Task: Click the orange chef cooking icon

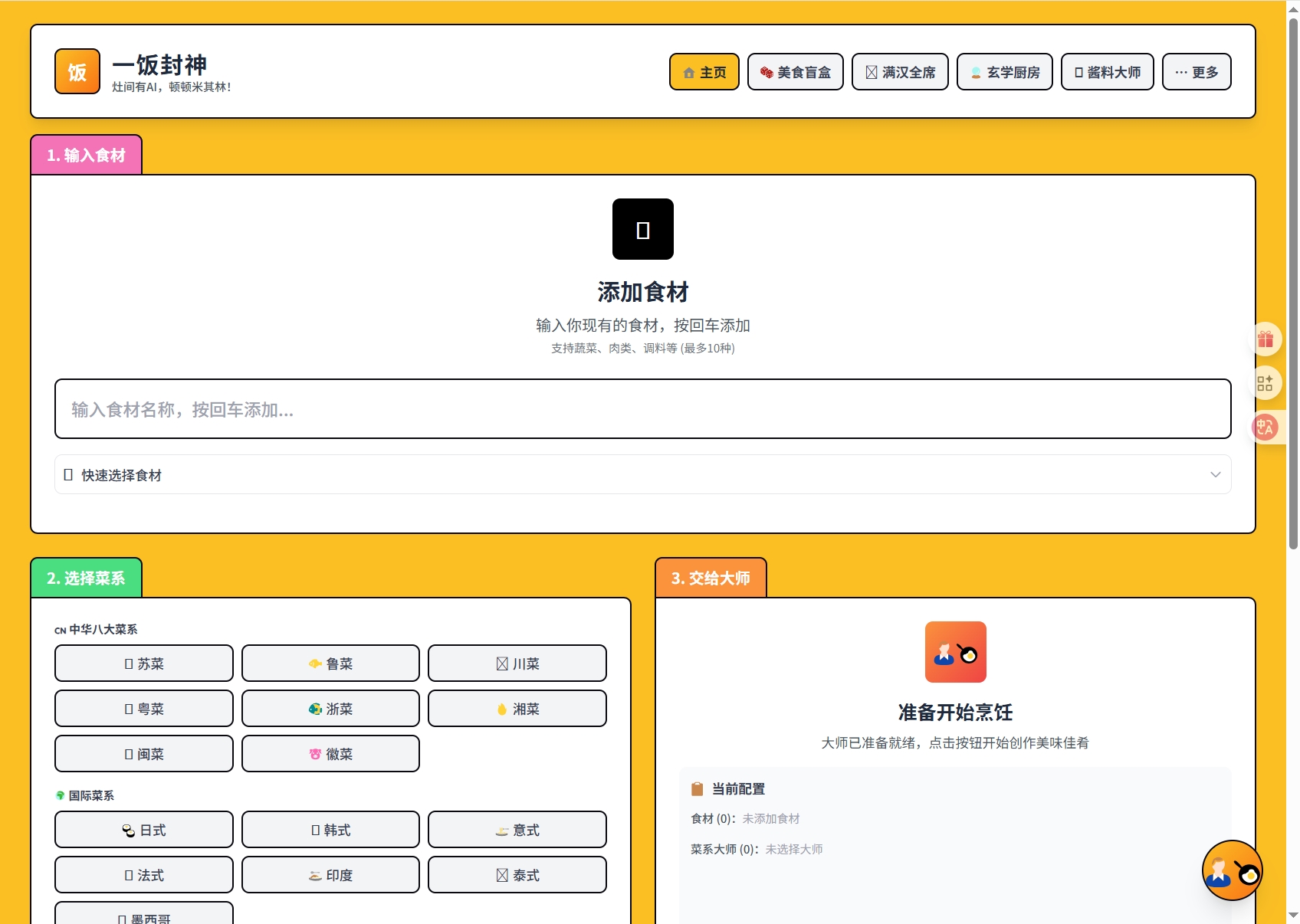Action: tap(955, 652)
